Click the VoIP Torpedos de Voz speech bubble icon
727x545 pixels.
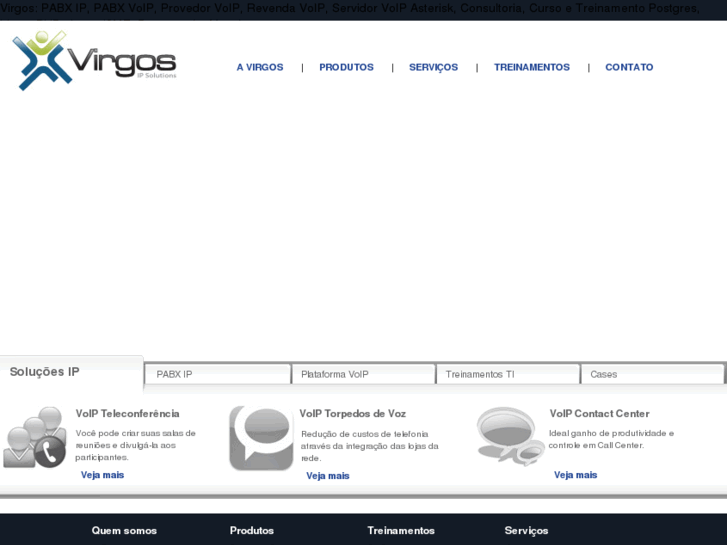coord(261,438)
